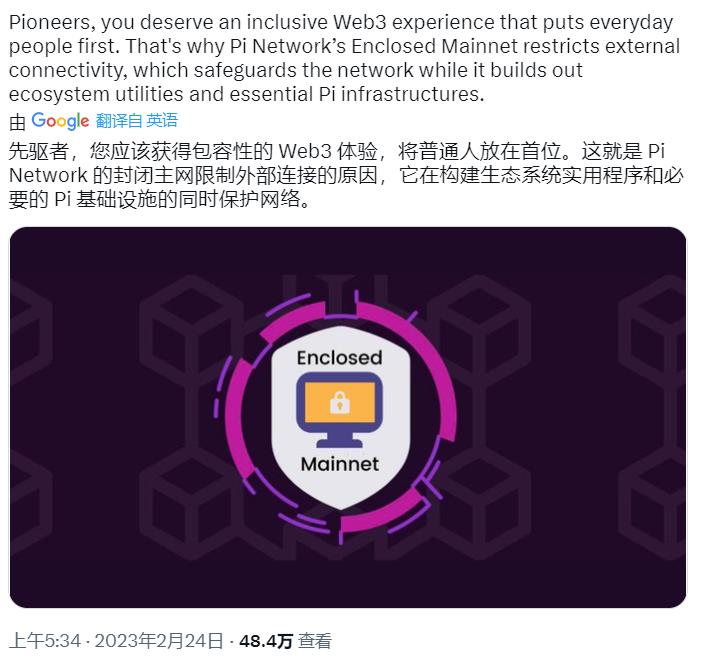The width and height of the screenshot is (703, 658).
Task: Click 'Web3' in the Chinese translation
Action: 305,152
